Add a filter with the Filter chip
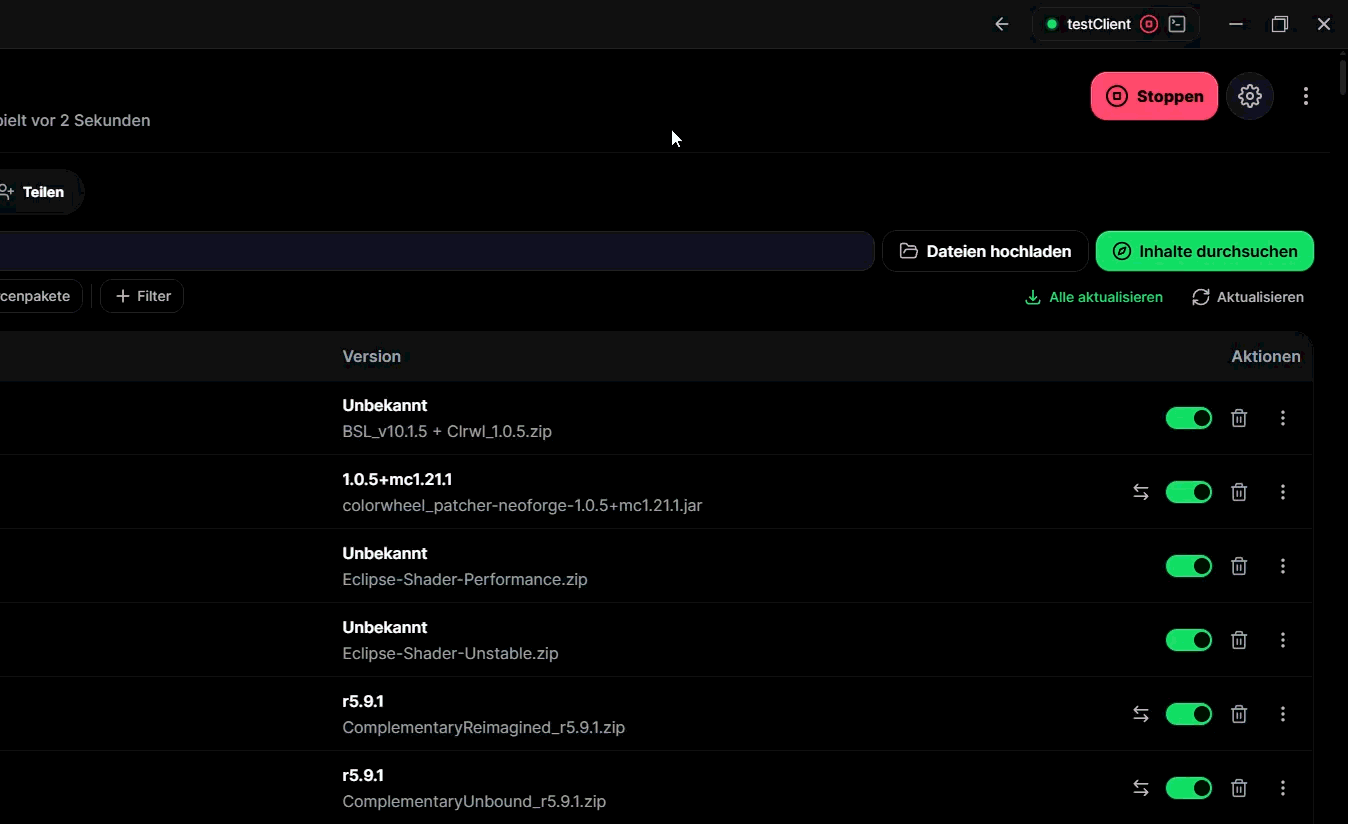Screen dimensions: 1348x824 click(142, 296)
